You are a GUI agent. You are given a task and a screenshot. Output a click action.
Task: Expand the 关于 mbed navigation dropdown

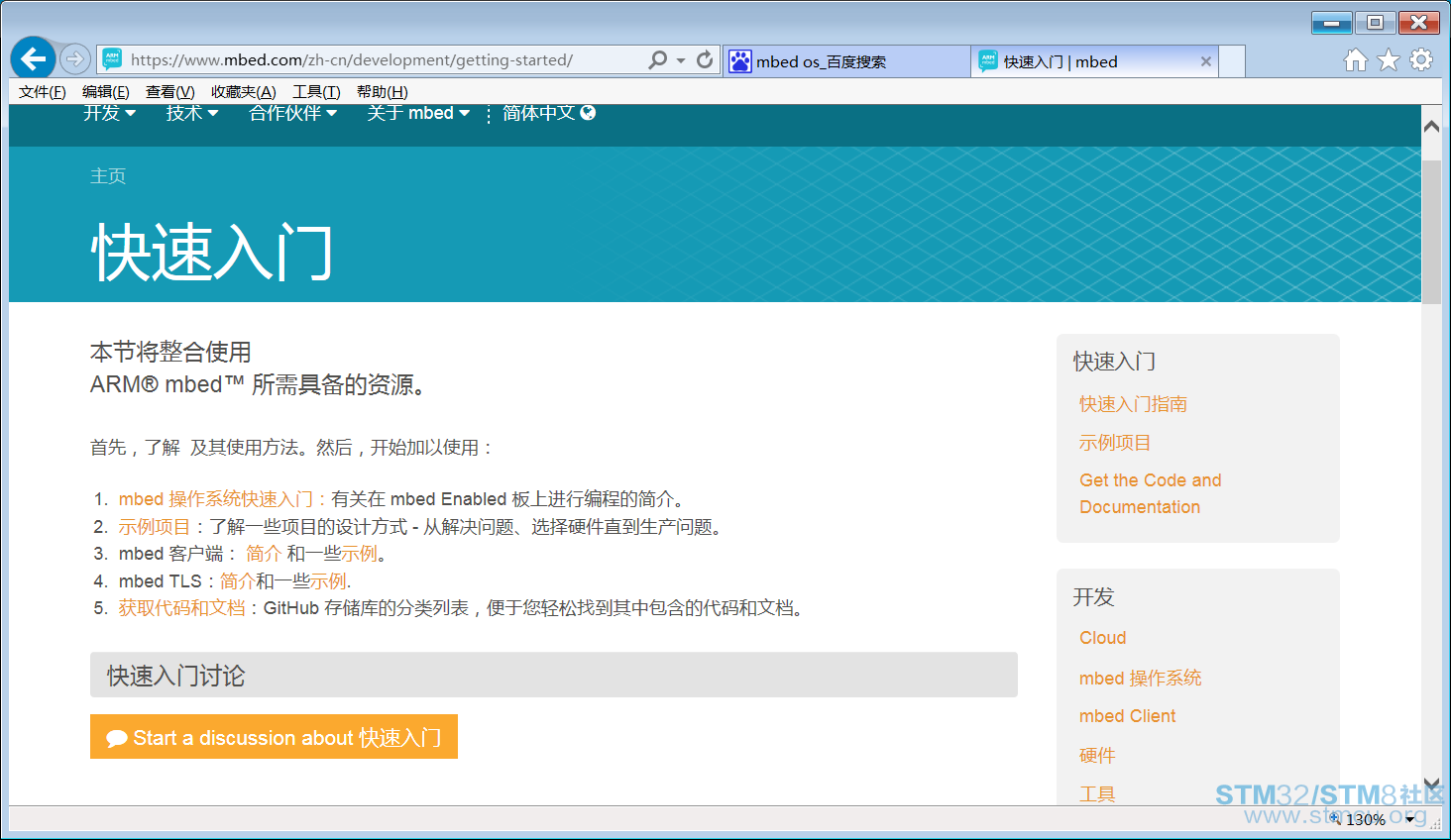[x=418, y=113]
